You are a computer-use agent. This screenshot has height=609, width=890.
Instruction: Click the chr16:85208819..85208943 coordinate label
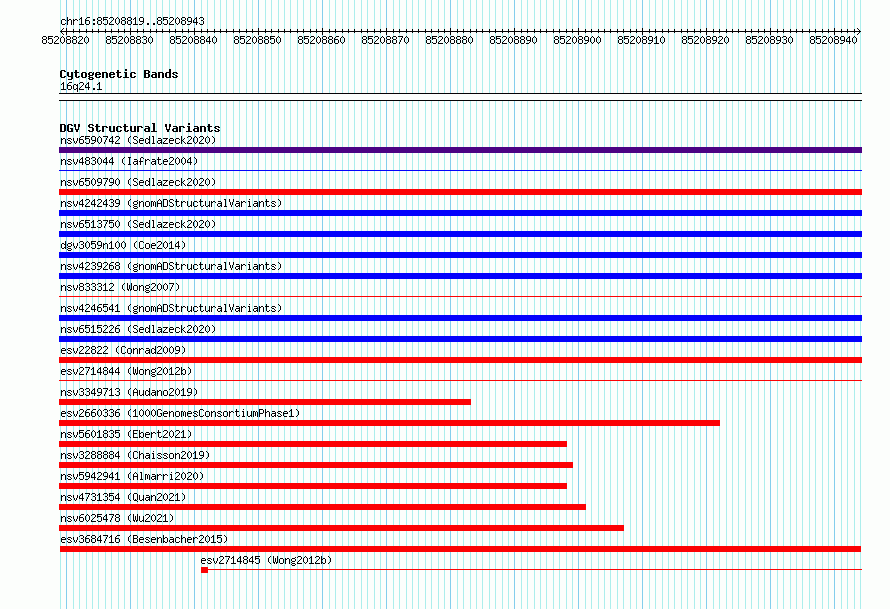[x=132, y=21]
